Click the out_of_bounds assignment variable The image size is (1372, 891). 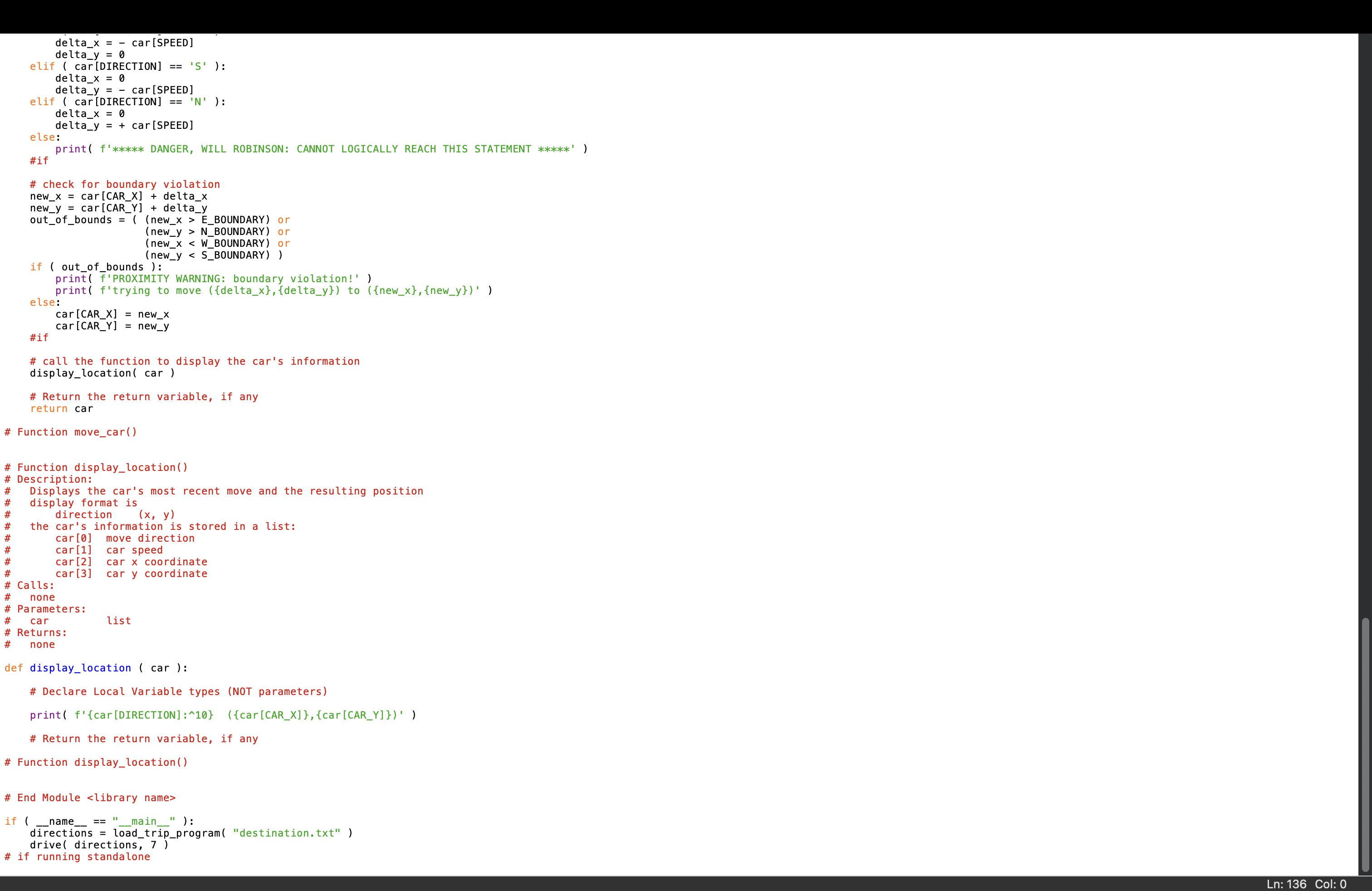coord(71,220)
